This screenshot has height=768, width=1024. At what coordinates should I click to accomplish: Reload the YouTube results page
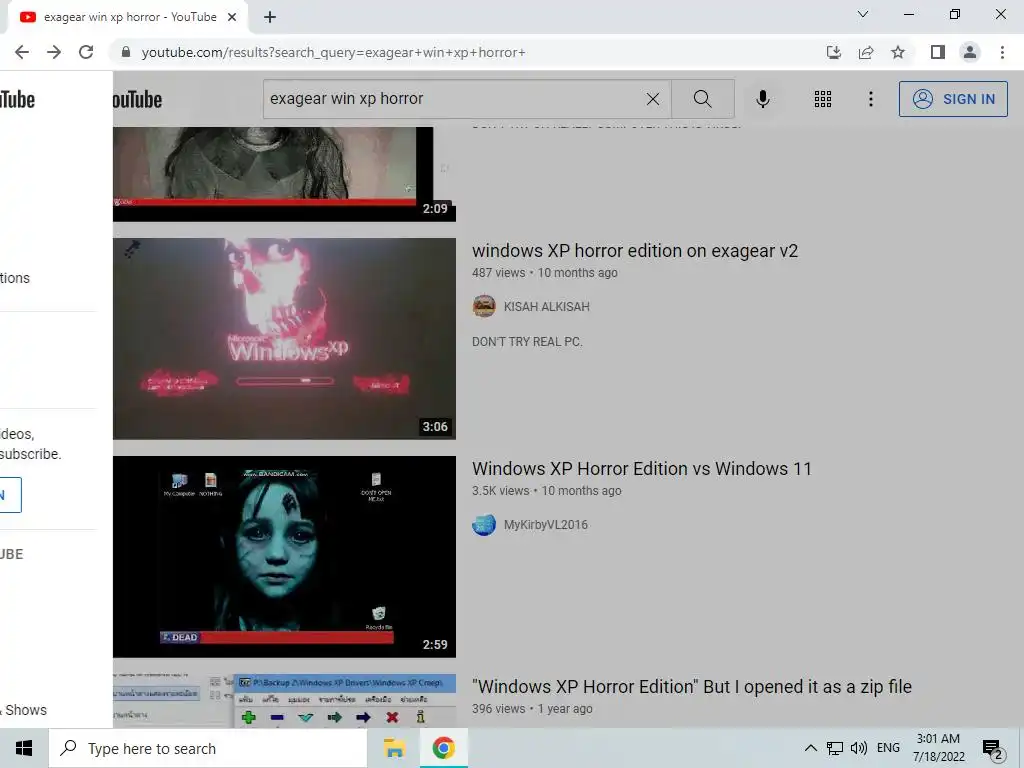86,52
